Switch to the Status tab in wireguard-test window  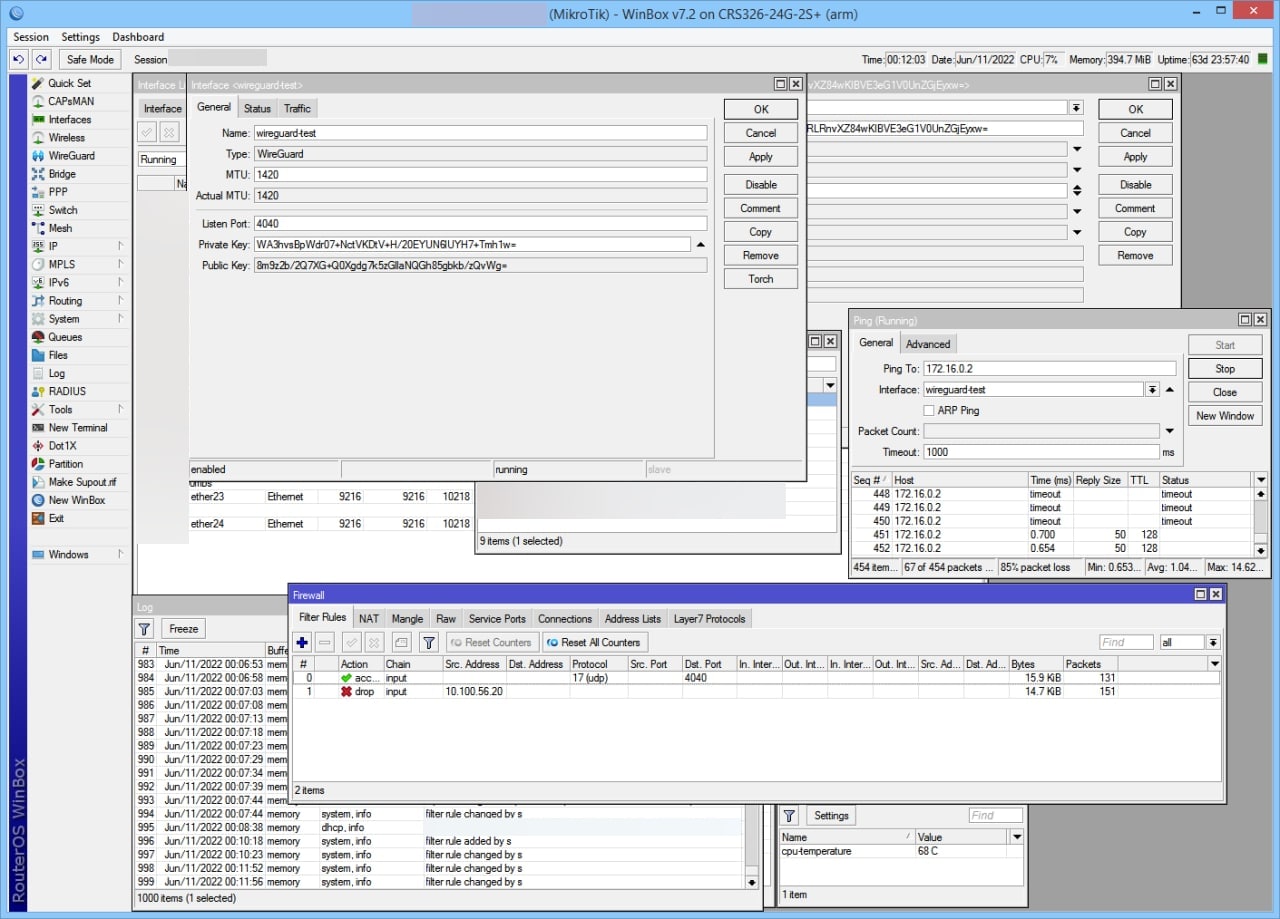tap(257, 108)
